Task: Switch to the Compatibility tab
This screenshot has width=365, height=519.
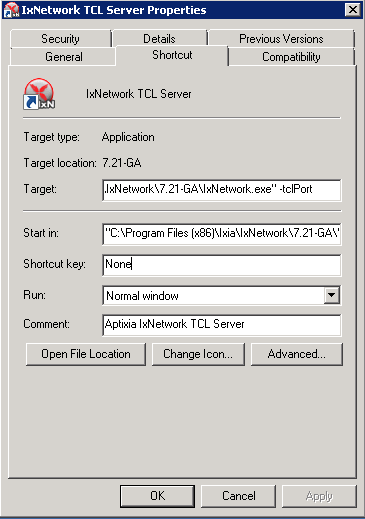Action: (x=291, y=57)
